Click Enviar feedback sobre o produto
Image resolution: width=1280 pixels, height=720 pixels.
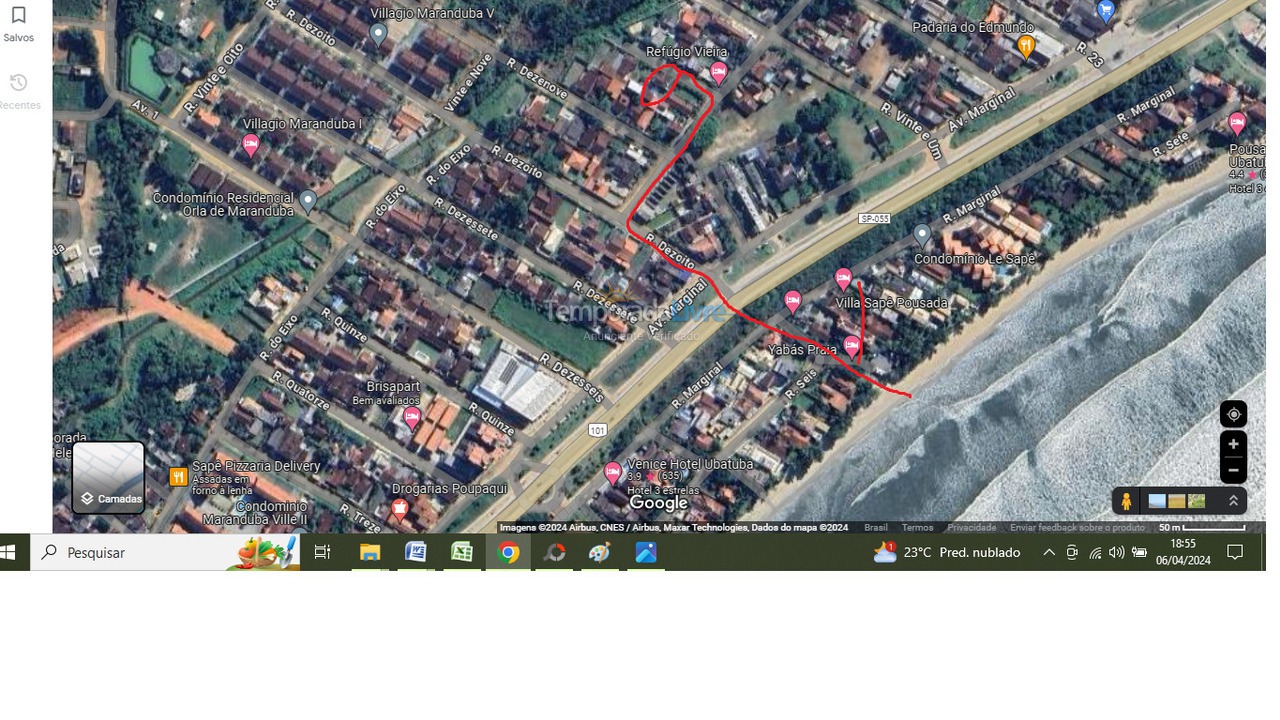point(1076,528)
